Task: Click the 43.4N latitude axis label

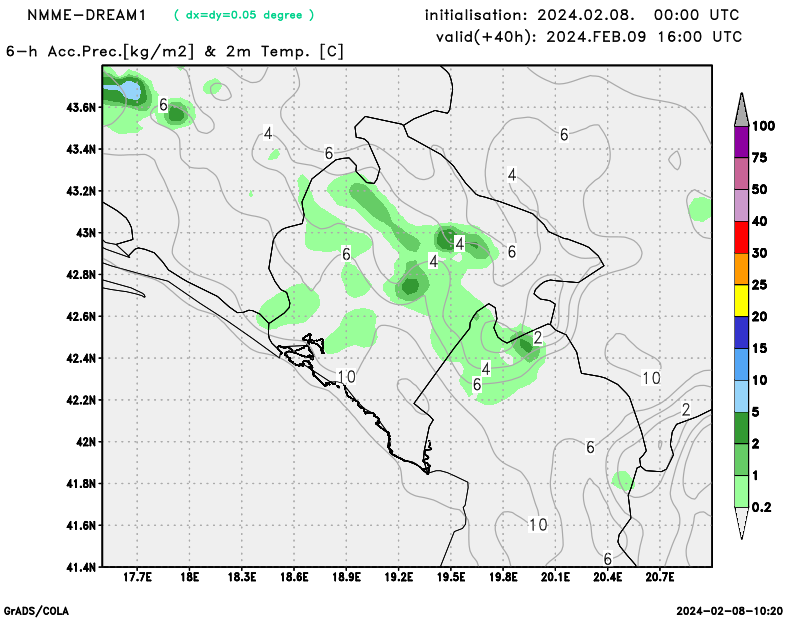Action: [x=81, y=150]
